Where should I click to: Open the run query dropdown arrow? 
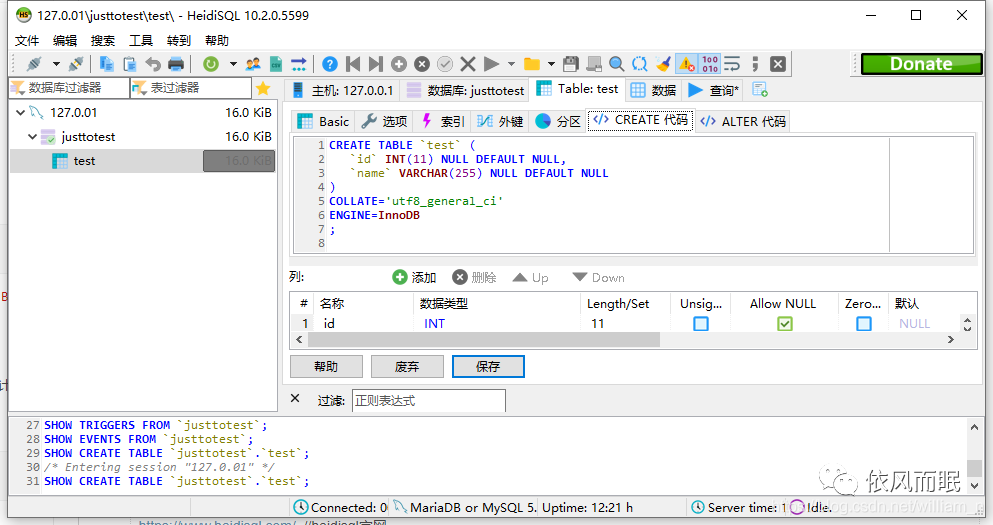point(512,64)
